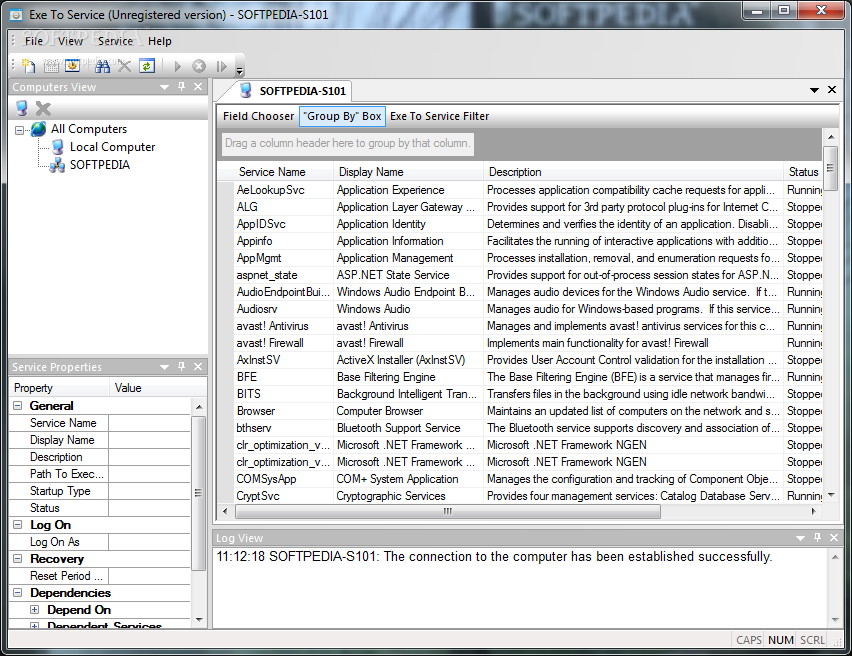Collapse the All Computers tree node

(20, 130)
